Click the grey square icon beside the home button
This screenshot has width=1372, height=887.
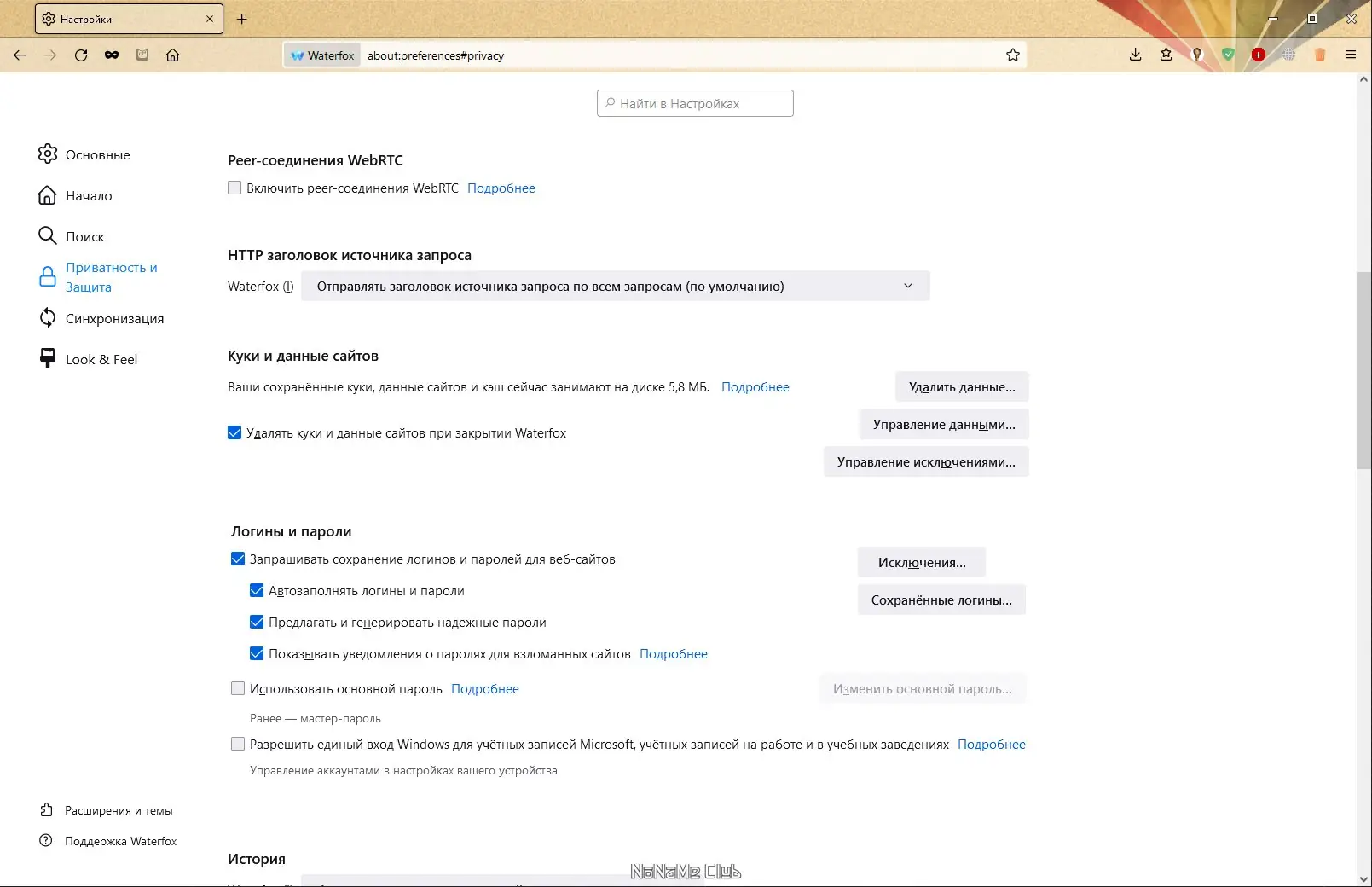coord(142,55)
